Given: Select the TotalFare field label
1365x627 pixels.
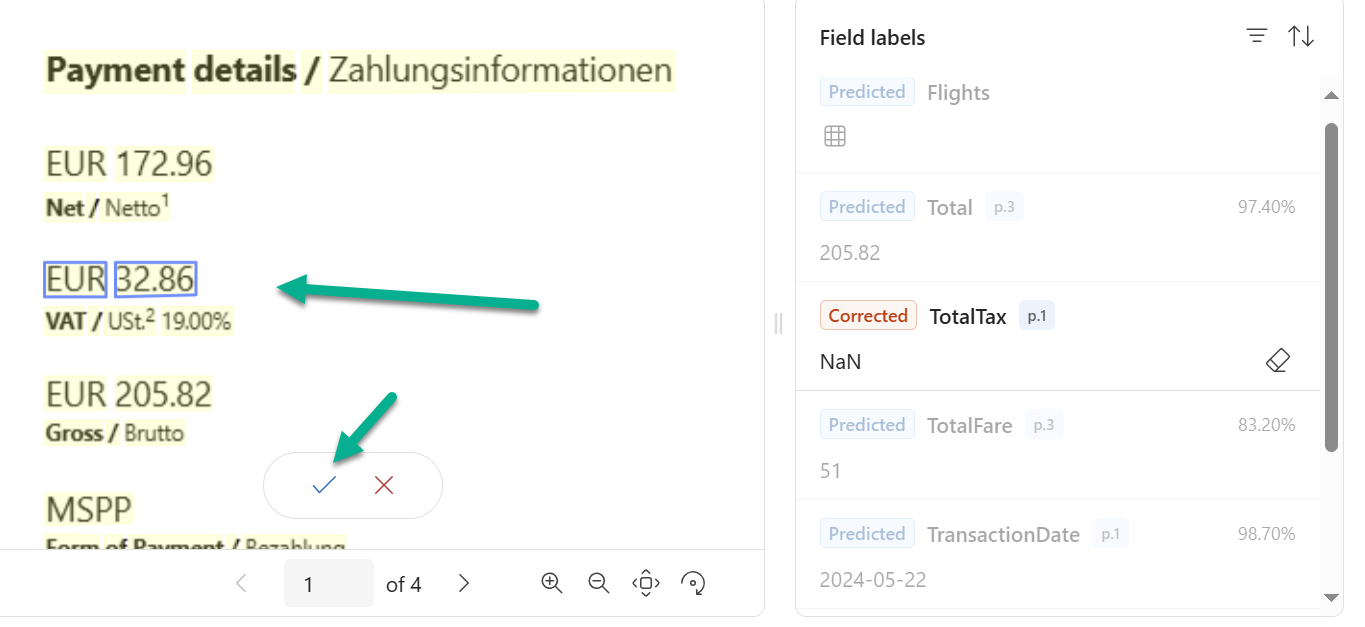Looking at the screenshot, I should tap(969, 425).
